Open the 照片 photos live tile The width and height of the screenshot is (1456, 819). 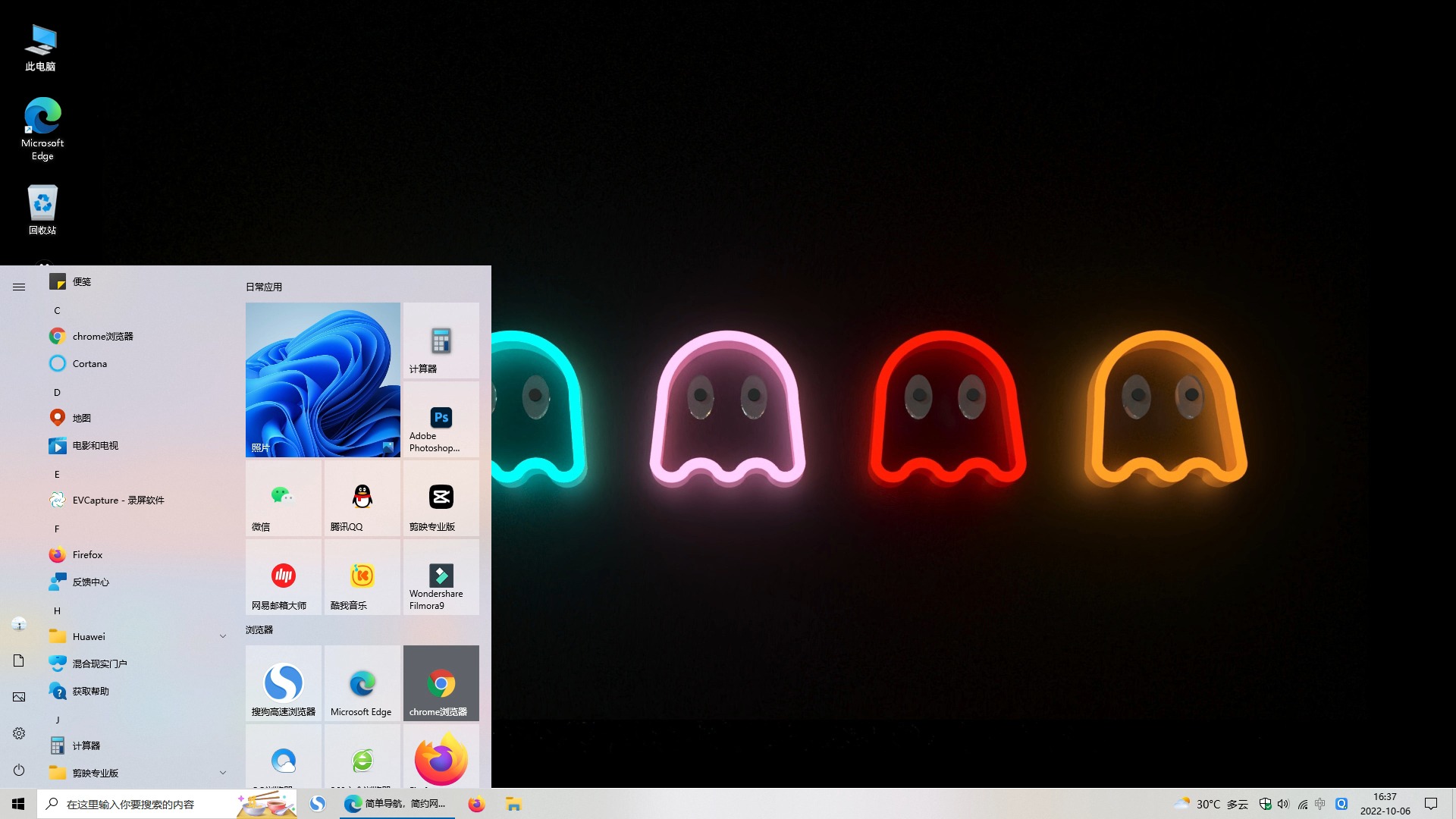tap(323, 380)
